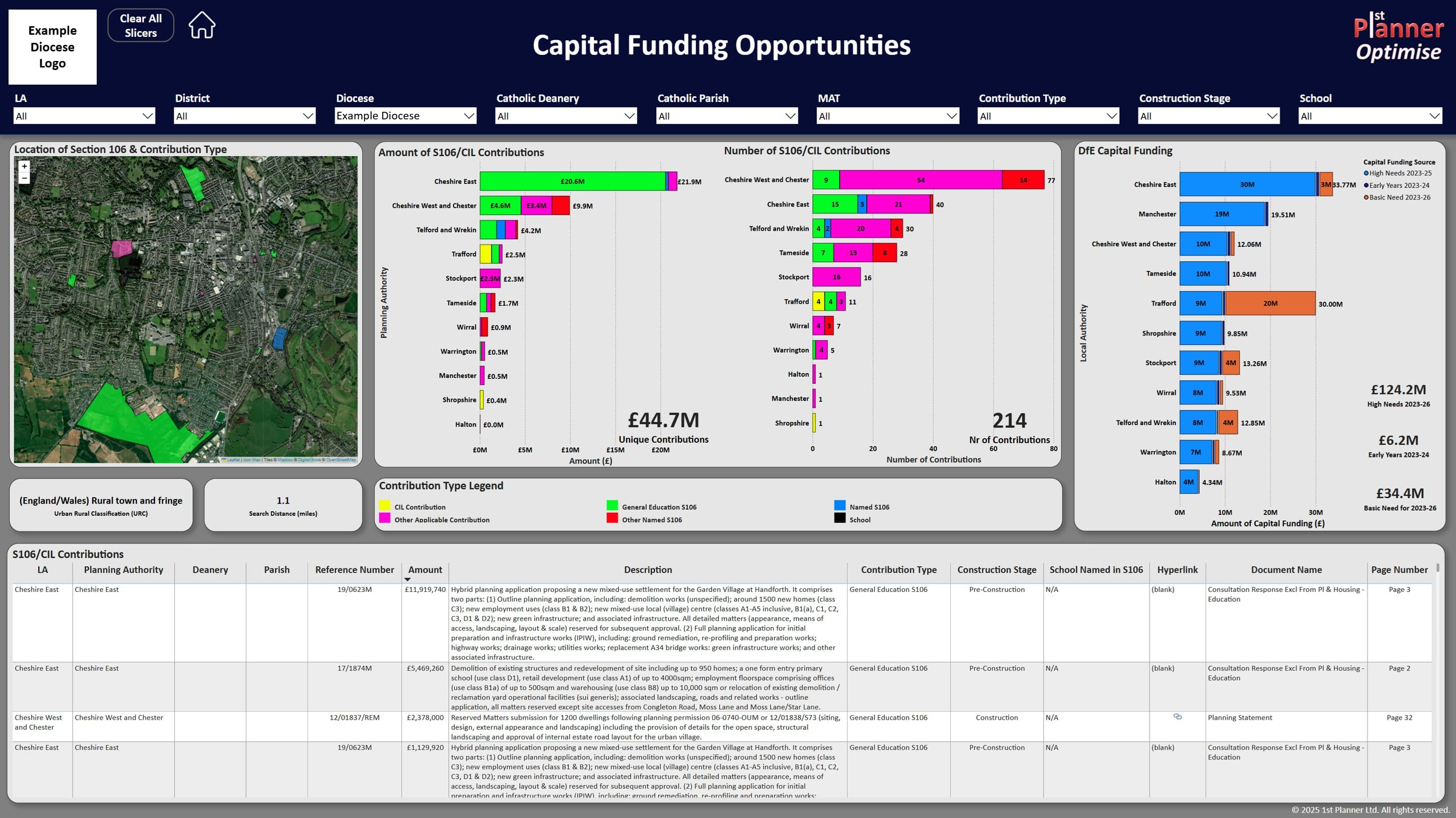1456x818 pixels.
Task: Click the Example Diocese Logo
Action: coord(51,47)
